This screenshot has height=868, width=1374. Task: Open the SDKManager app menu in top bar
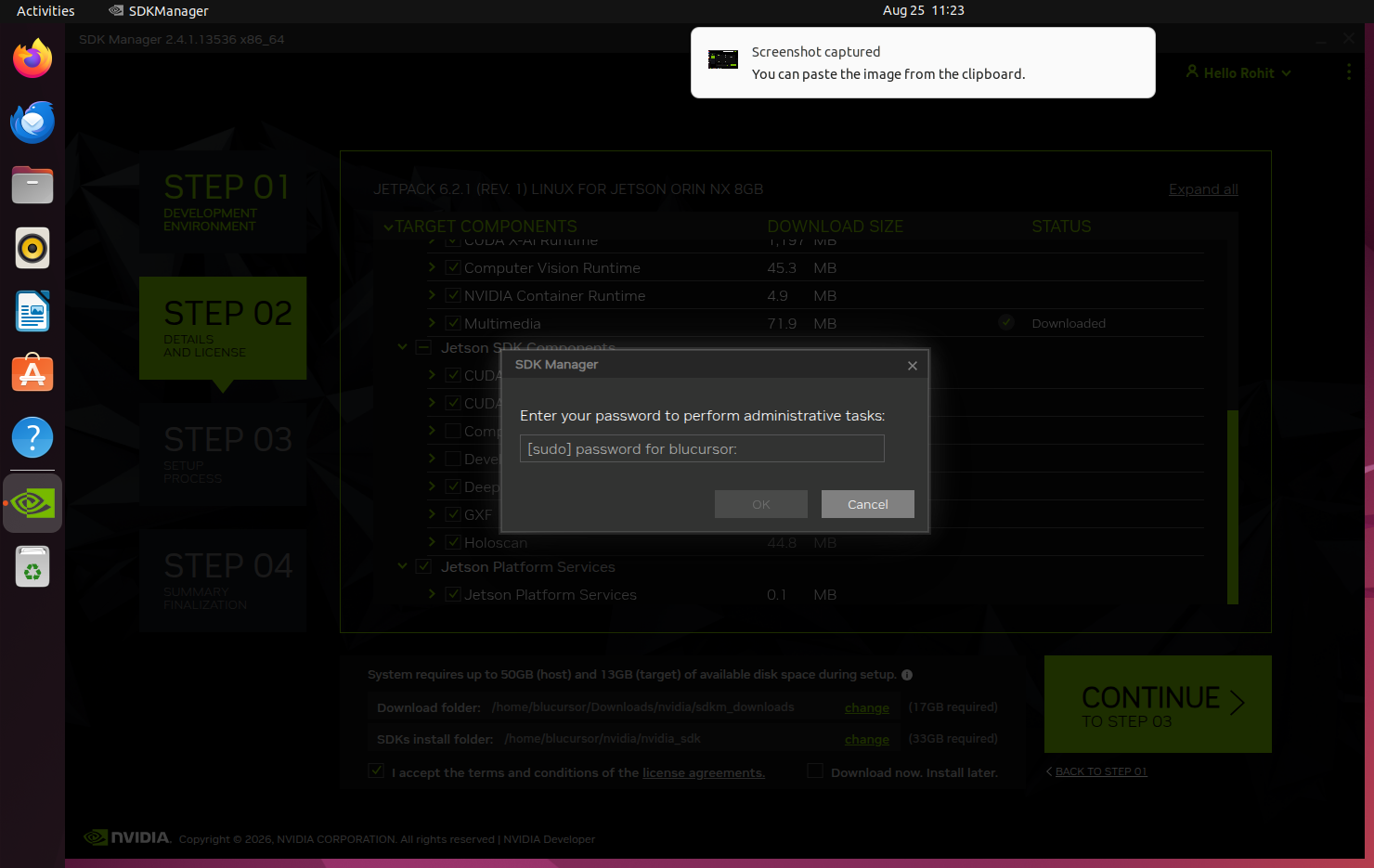[159, 11]
